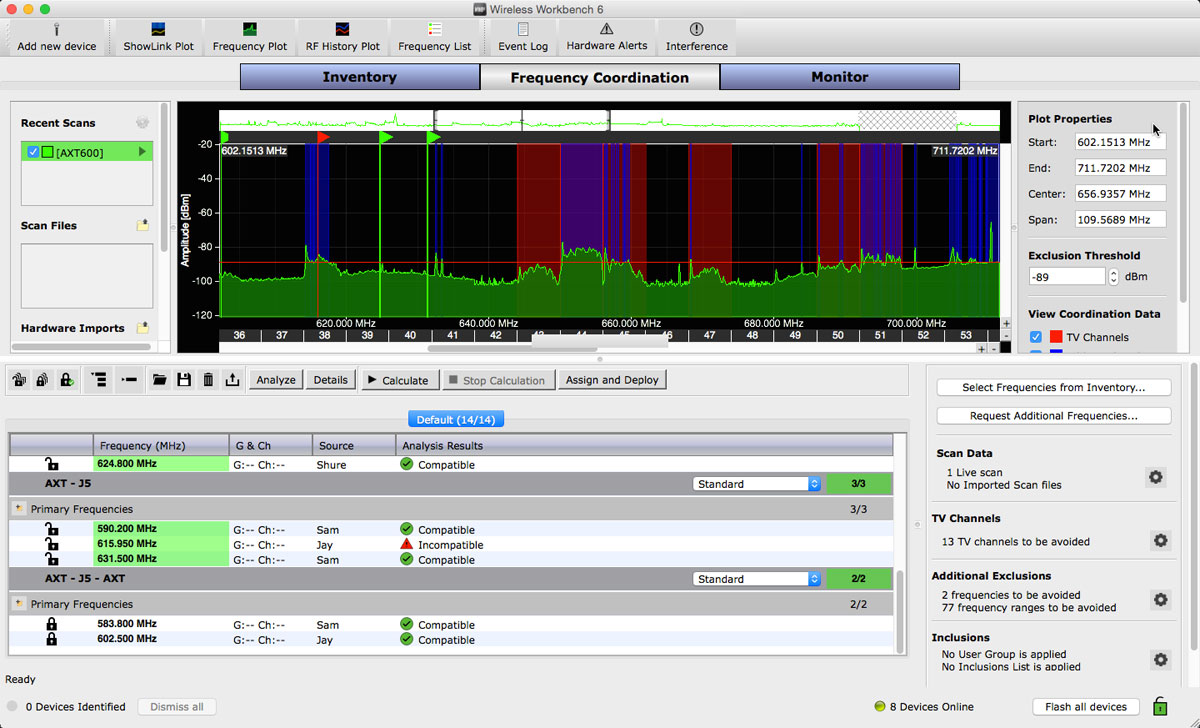Click the AXT600 green color swatch
The width and height of the screenshot is (1200, 728).
click(x=47, y=153)
